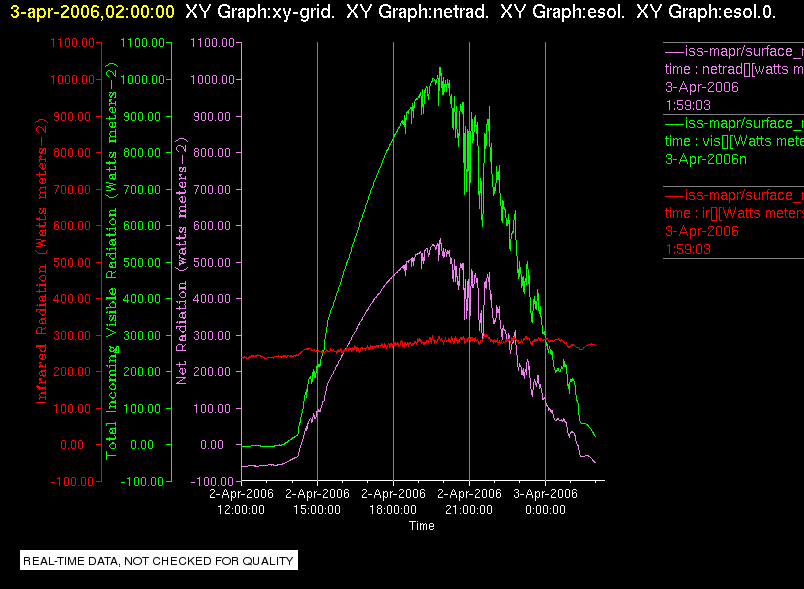The height and width of the screenshot is (589, 804).
Task: Click the peak of the green visible radiation curve
Action: tap(440, 68)
